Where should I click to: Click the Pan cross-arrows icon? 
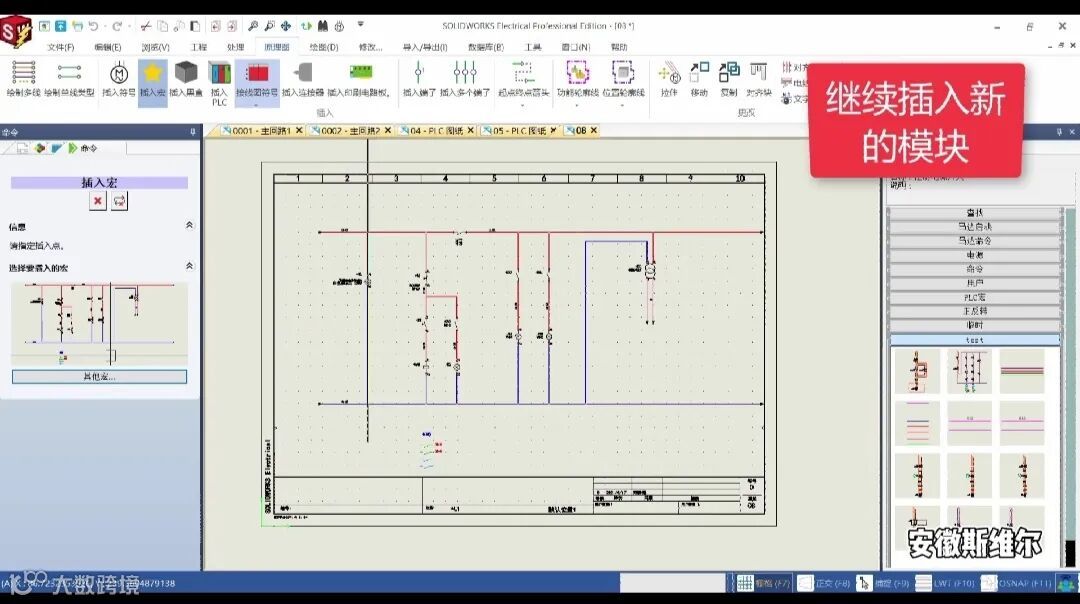pos(285,26)
